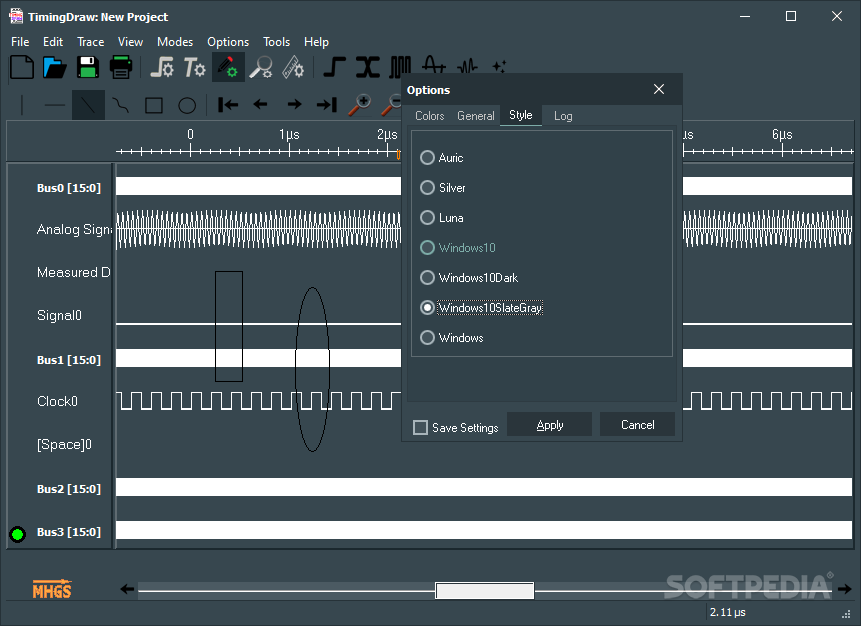This screenshot has height=626, width=861.
Task: Open the Help menu
Action: (316, 42)
